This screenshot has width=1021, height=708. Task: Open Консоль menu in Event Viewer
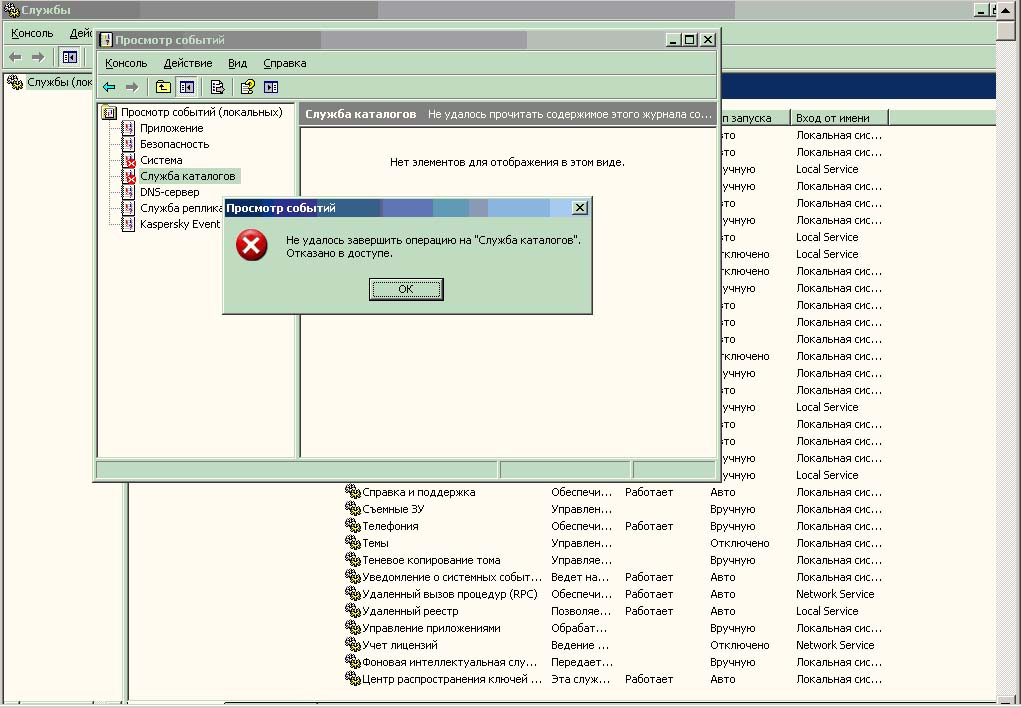[126, 63]
